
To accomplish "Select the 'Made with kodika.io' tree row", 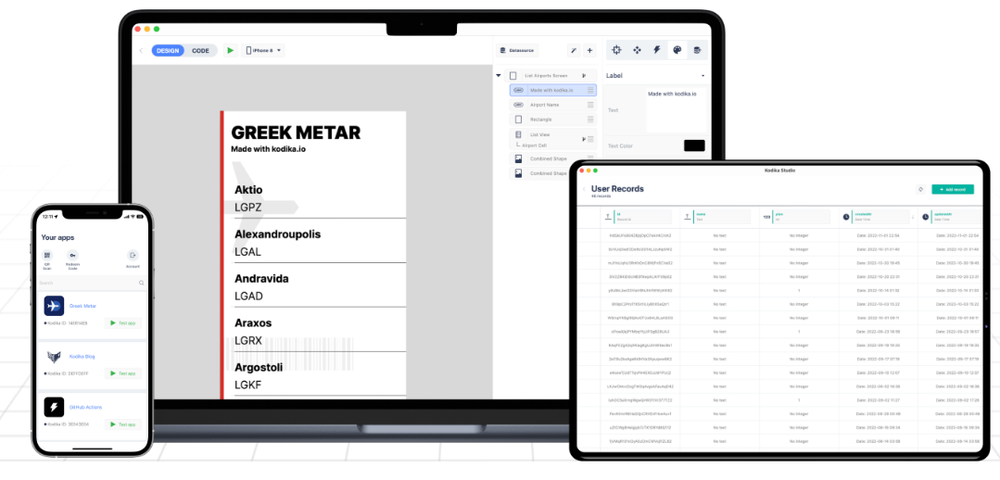I will (553, 91).
